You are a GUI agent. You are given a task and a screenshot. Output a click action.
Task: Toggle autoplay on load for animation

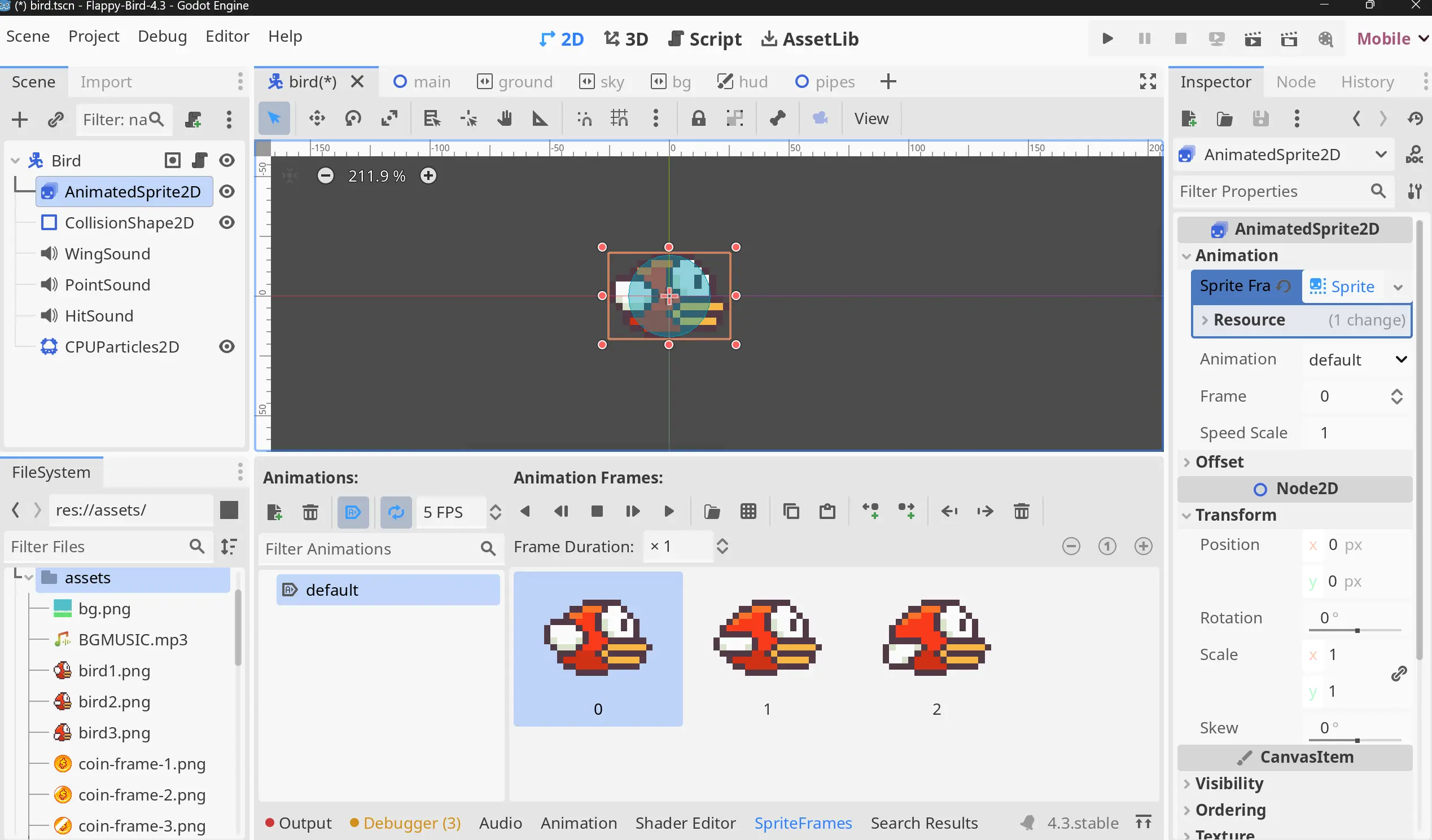(353, 512)
